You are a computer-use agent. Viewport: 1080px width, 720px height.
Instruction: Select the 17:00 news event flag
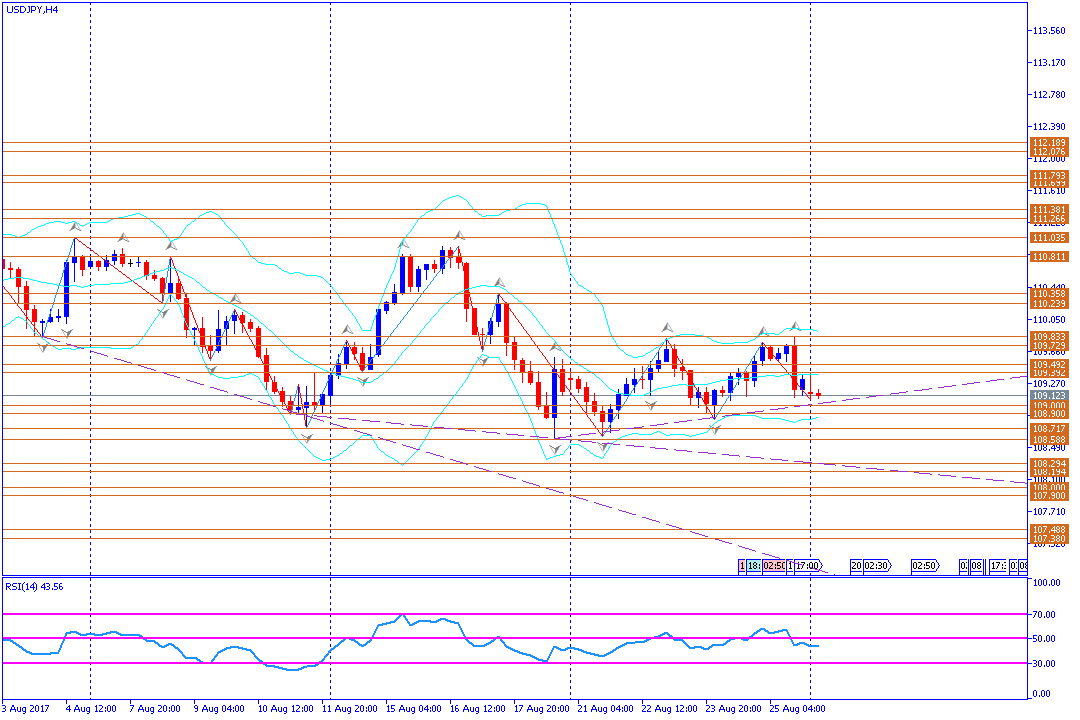pyautogui.click(x=808, y=566)
